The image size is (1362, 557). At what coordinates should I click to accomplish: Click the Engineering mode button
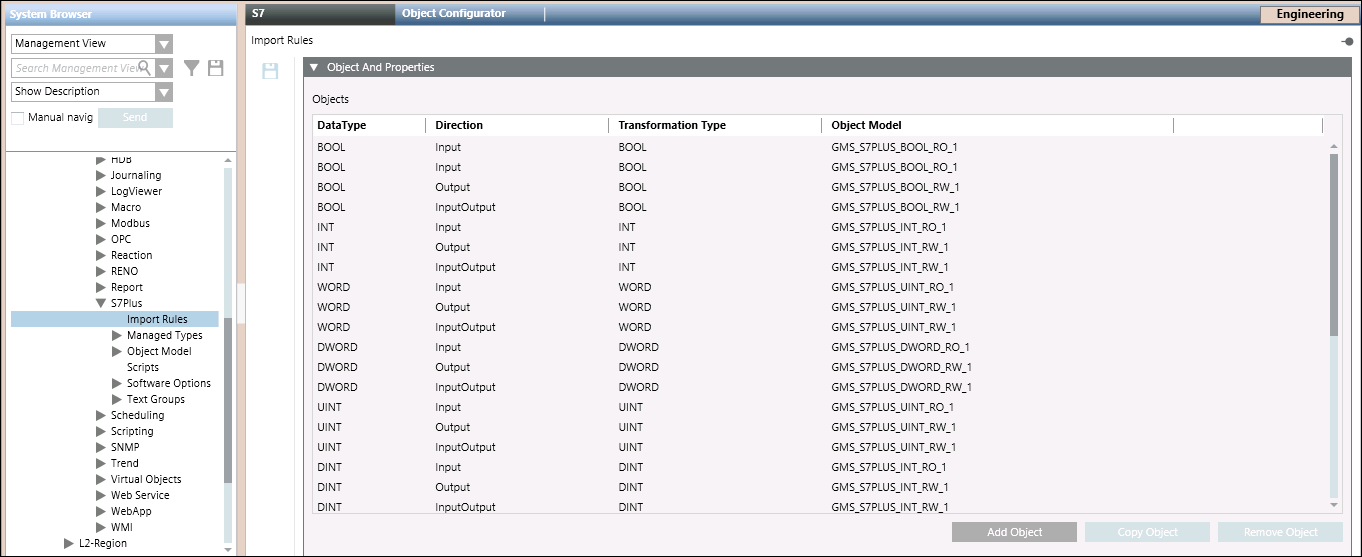(1309, 14)
